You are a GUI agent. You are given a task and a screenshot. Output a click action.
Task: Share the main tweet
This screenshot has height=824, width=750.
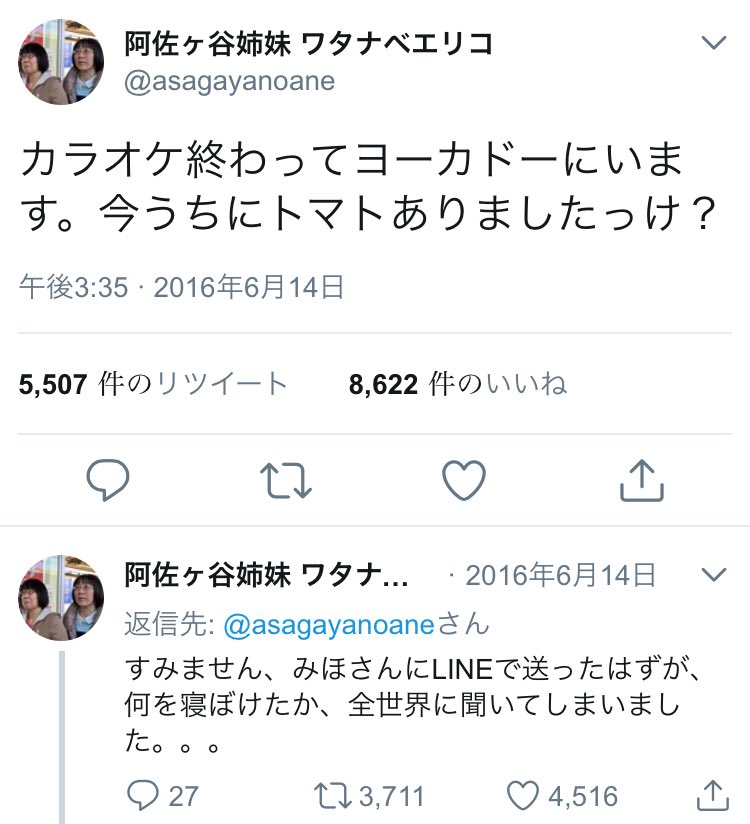point(641,481)
